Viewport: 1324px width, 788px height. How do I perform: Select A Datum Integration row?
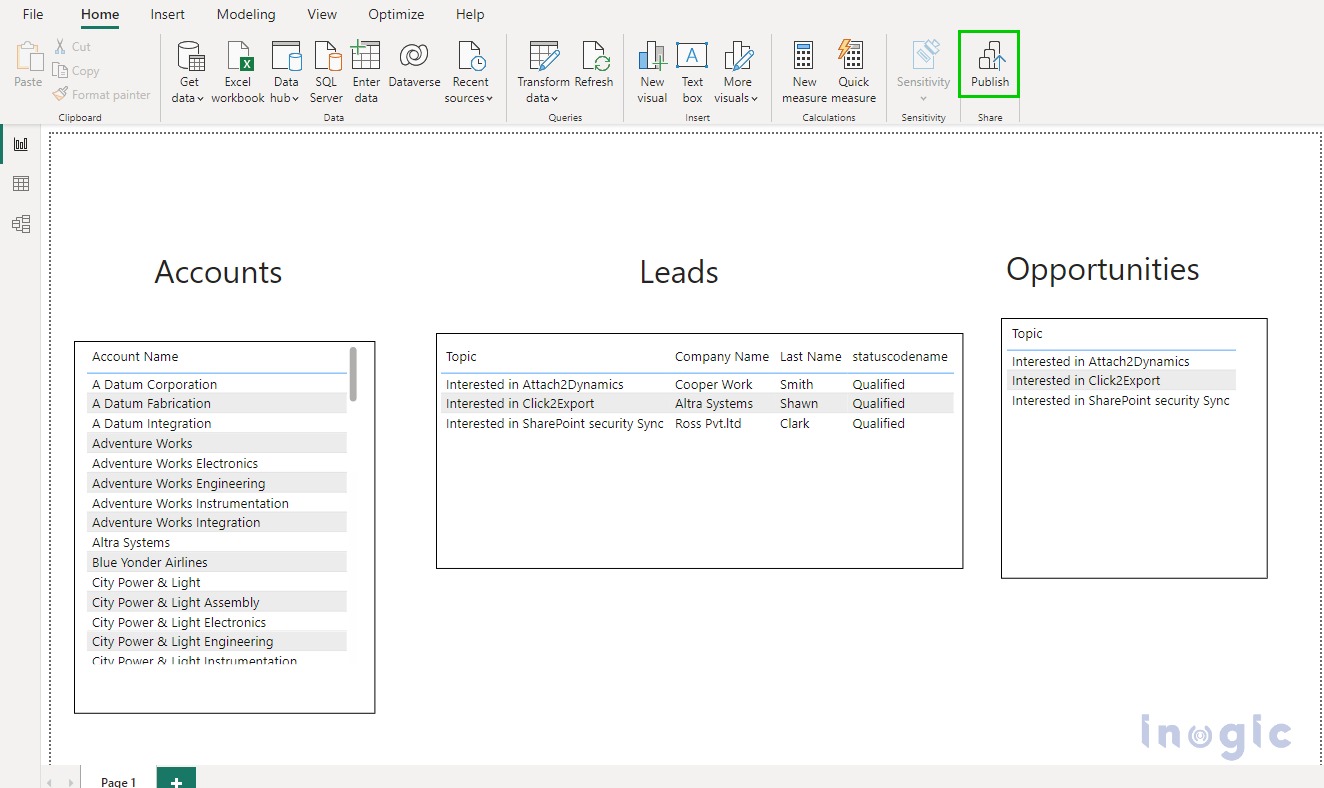(x=217, y=423)
